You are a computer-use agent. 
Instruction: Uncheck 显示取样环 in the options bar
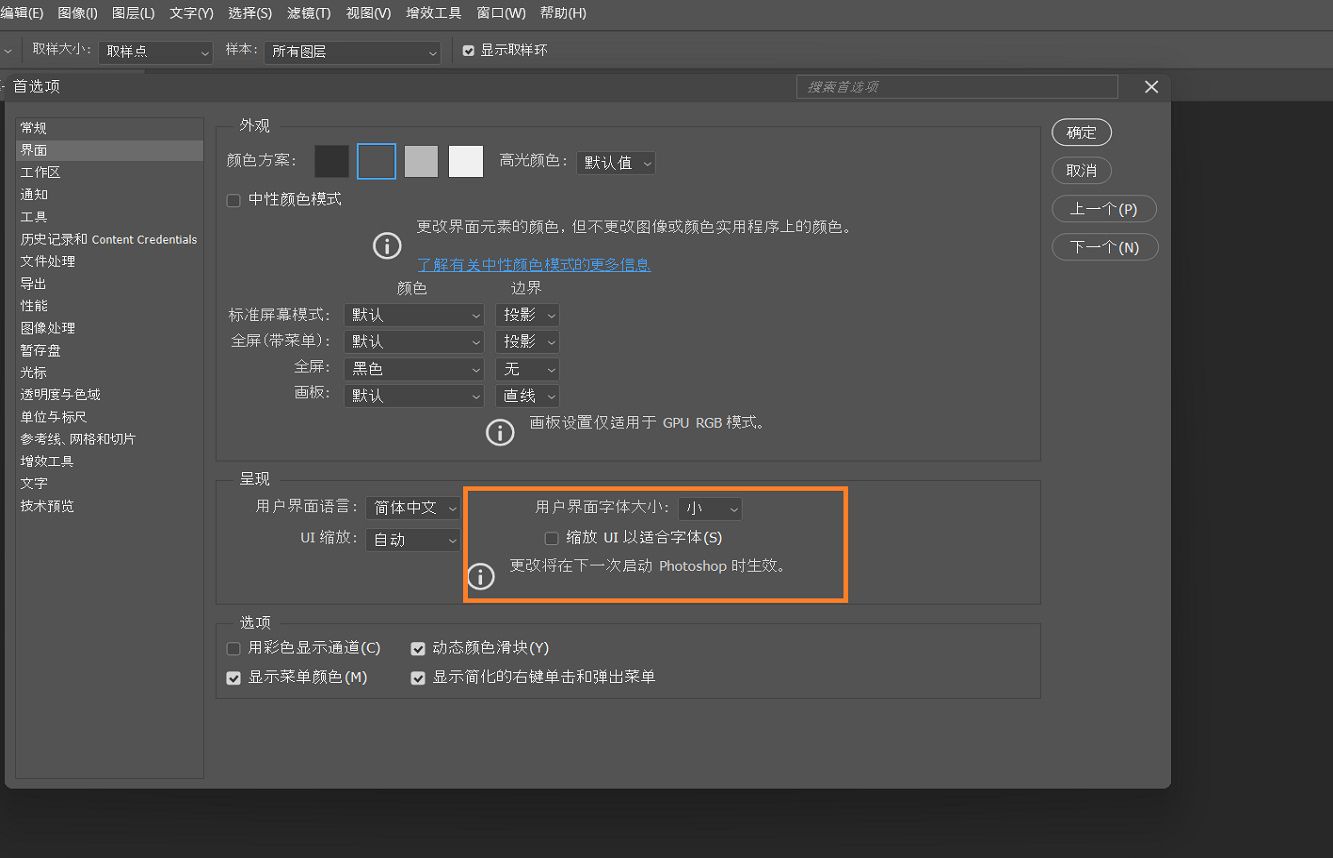tap(469, 49)
